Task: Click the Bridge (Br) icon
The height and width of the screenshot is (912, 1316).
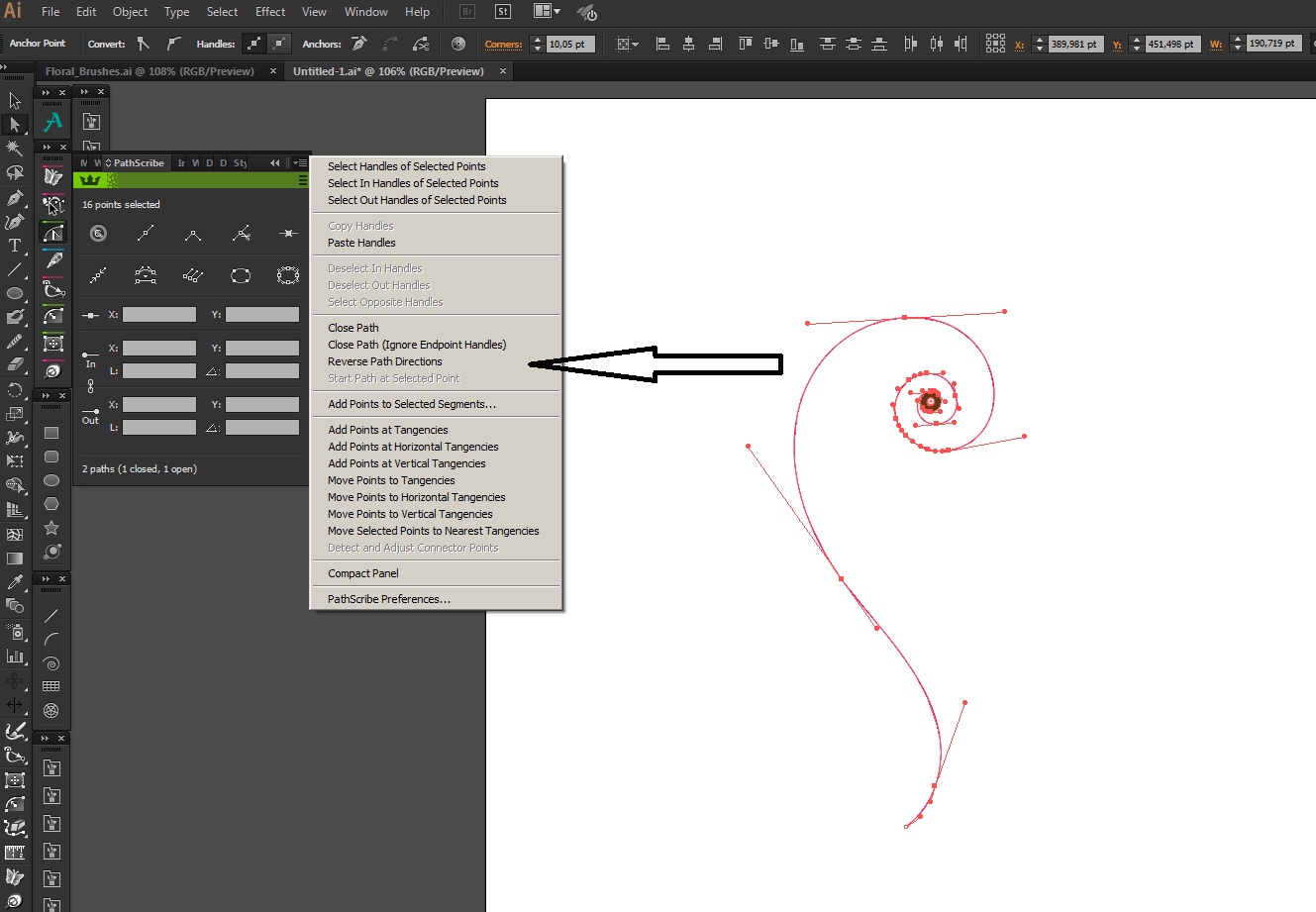Action: [x=467, y=12]
